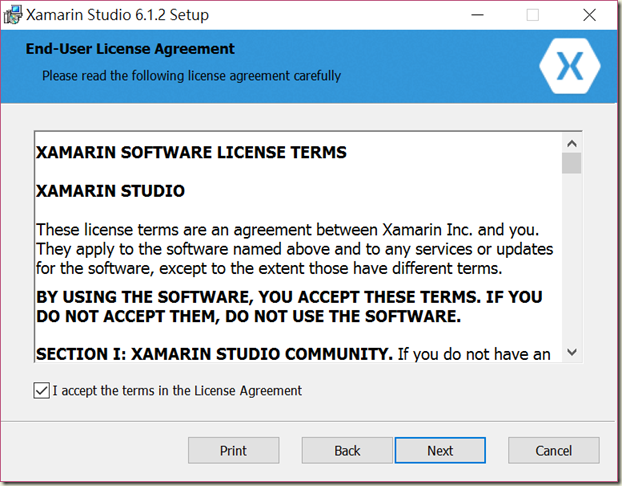Screen dimensions: 622x486
Task: Click the 'End-User License Agreement' banner title
Action: [x=130, y=49]
